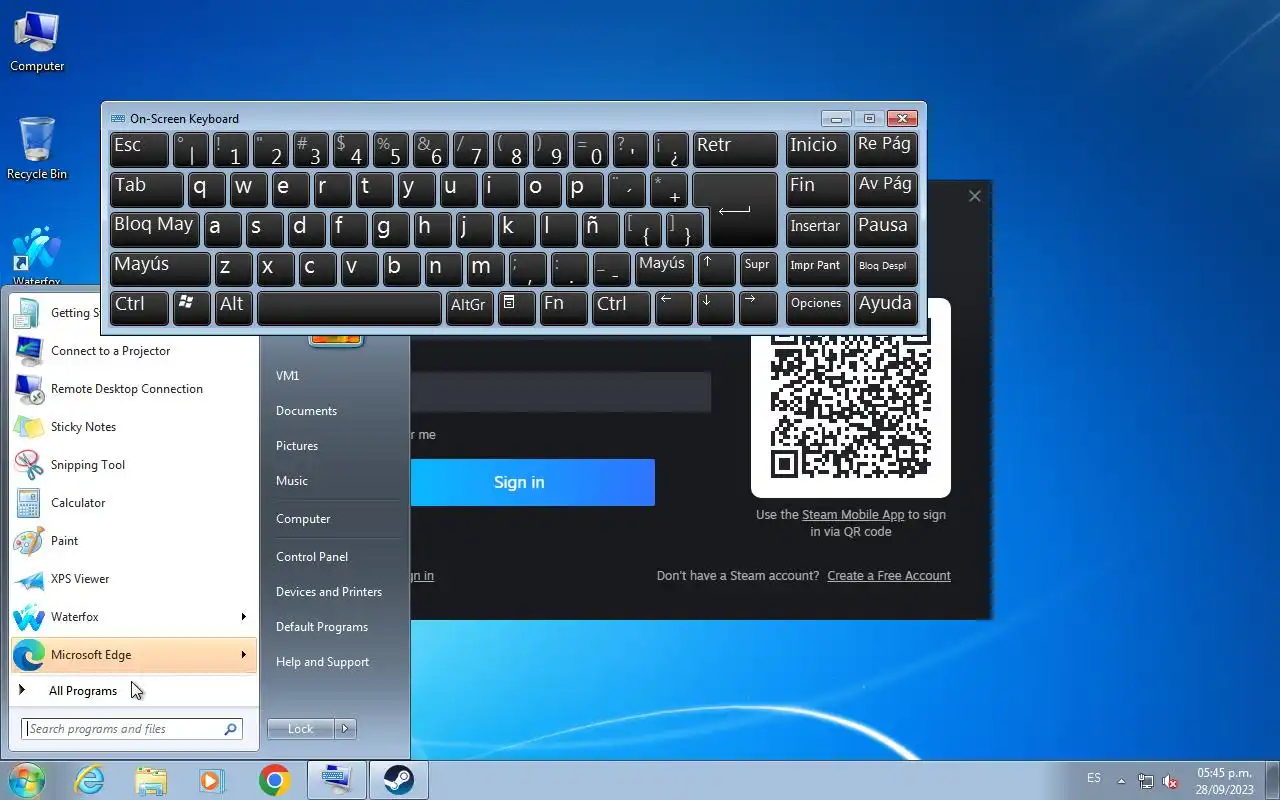
Task: Launch Remote Desktop Connection
Action: point(134,389)
